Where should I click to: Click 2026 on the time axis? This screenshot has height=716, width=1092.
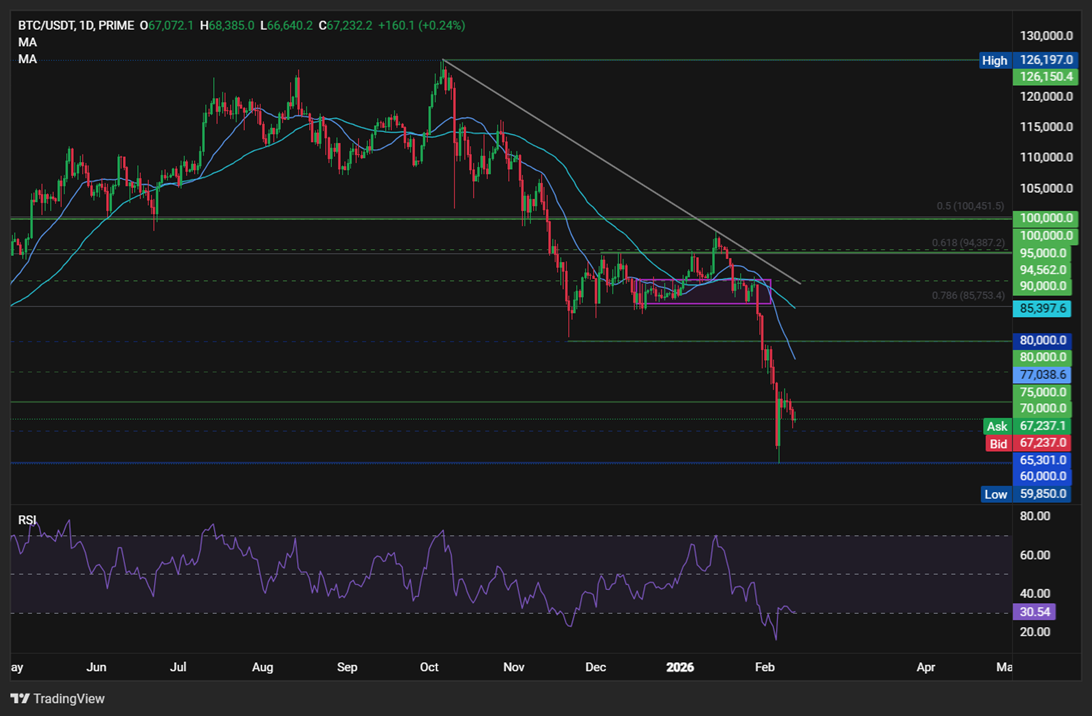[x=682, y=667]
